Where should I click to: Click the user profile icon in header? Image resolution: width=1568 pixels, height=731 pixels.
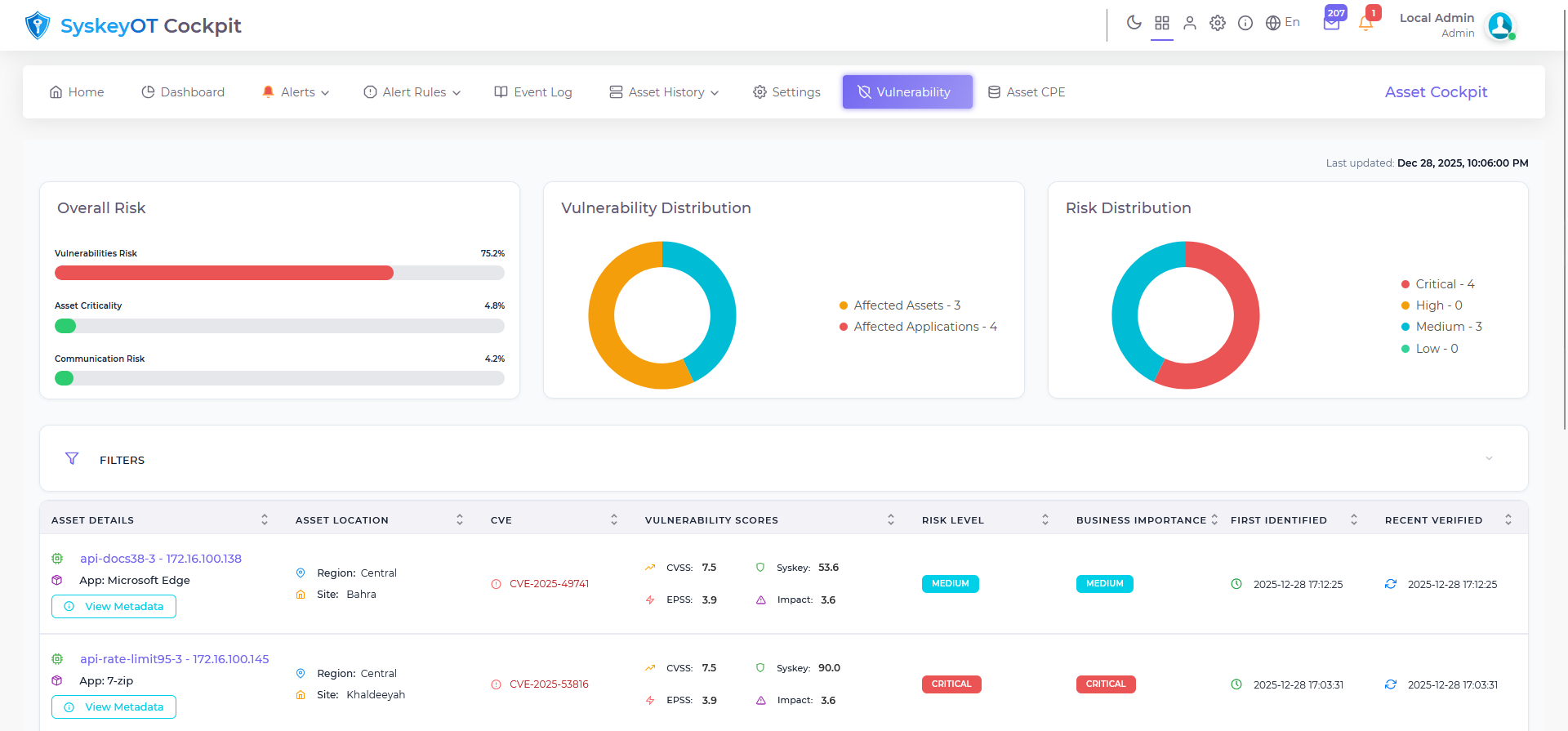[1189, 23]
